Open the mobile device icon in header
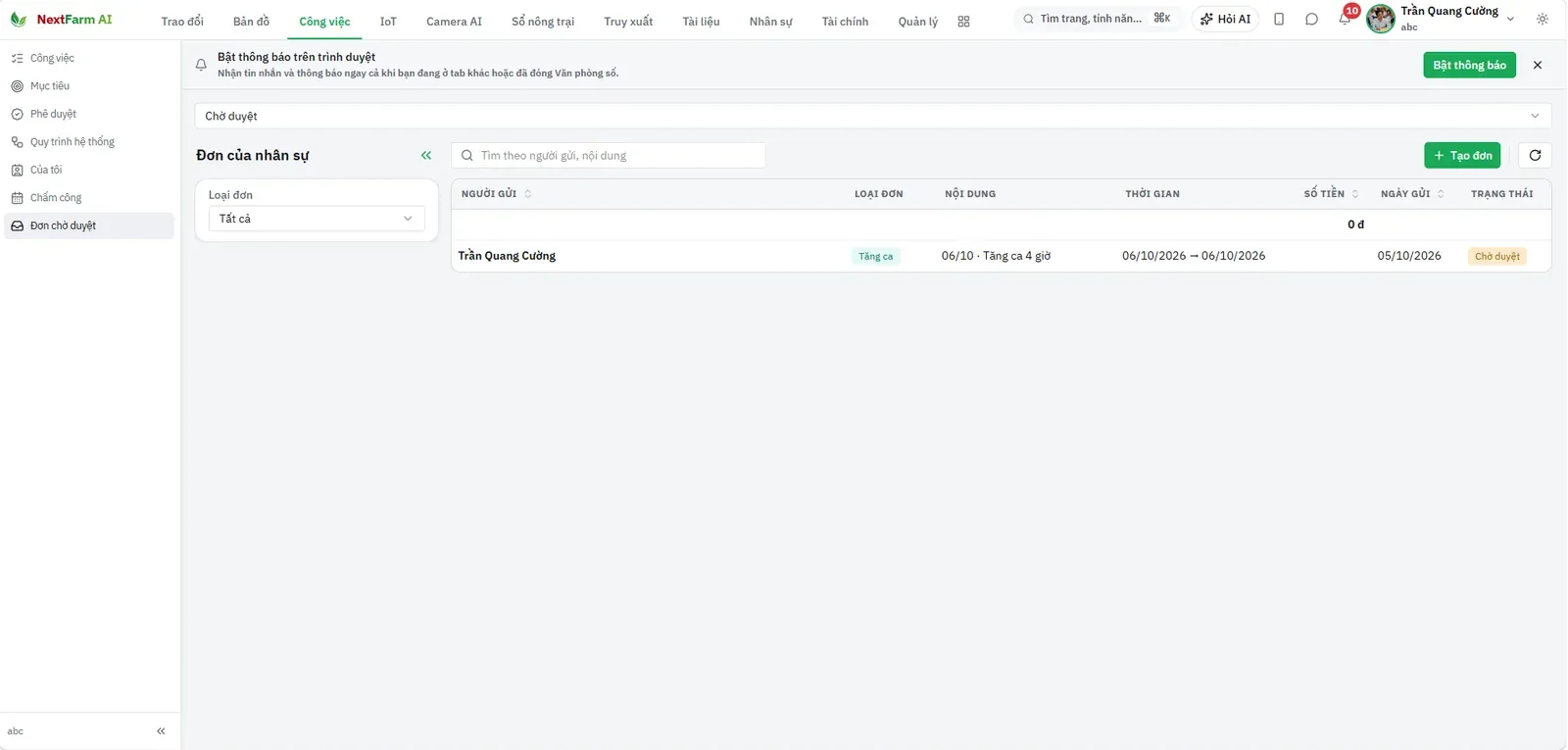The width and height of the screenshot is (1568, 750). tap(1279, 20)
